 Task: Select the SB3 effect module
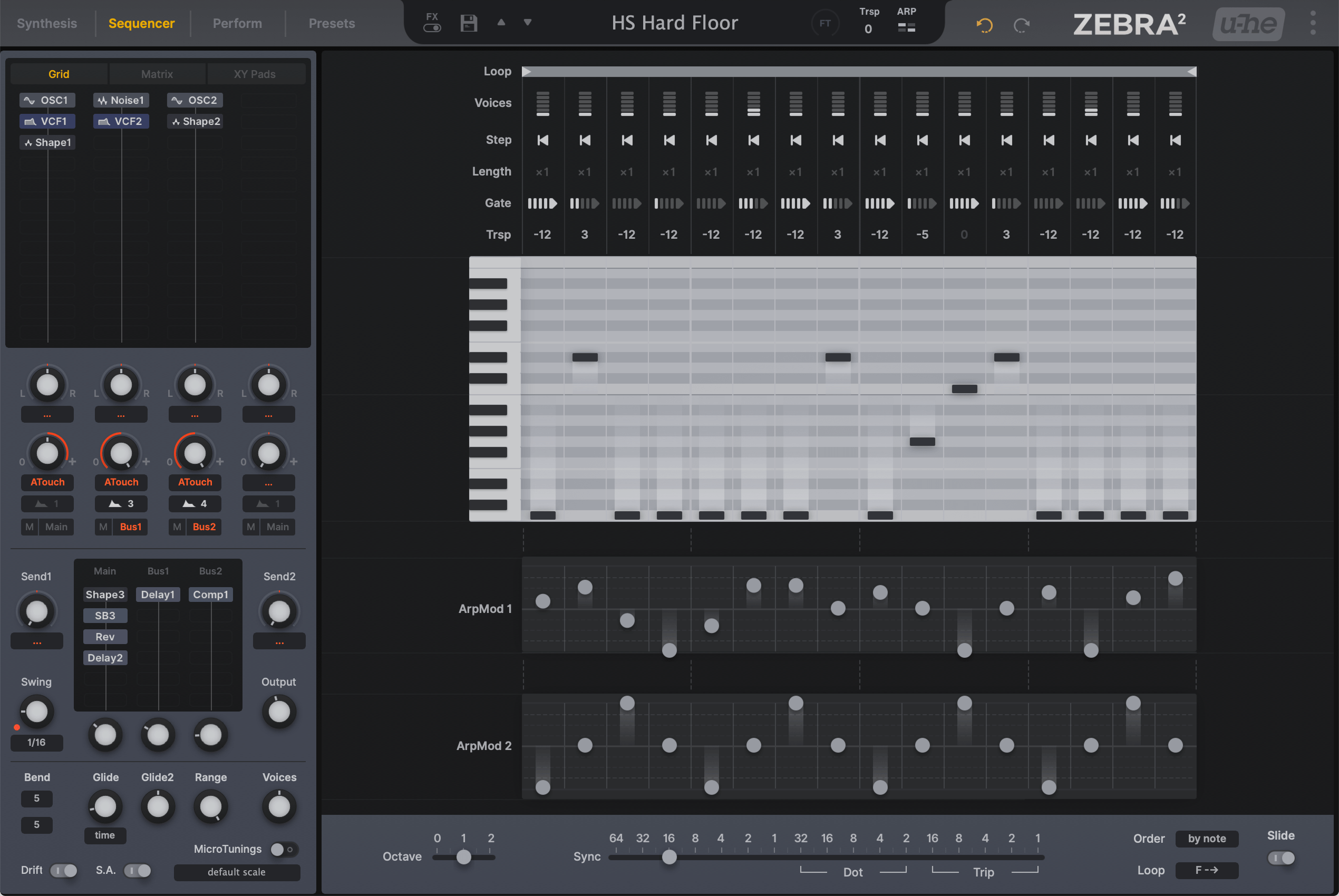(x=105, y=616)
